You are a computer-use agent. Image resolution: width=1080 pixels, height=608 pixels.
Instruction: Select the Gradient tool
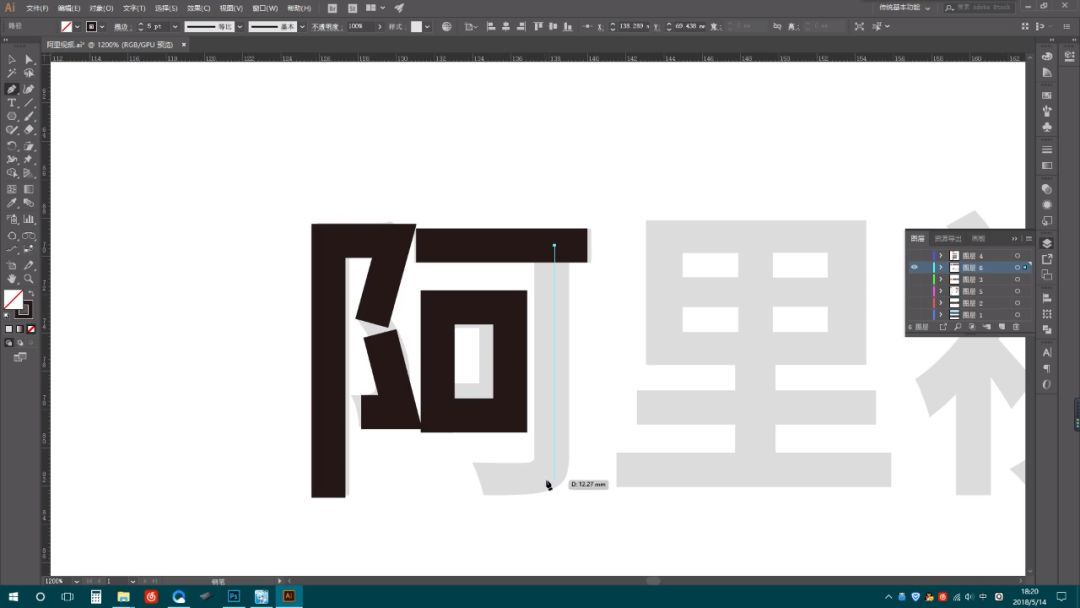[29, 189]
